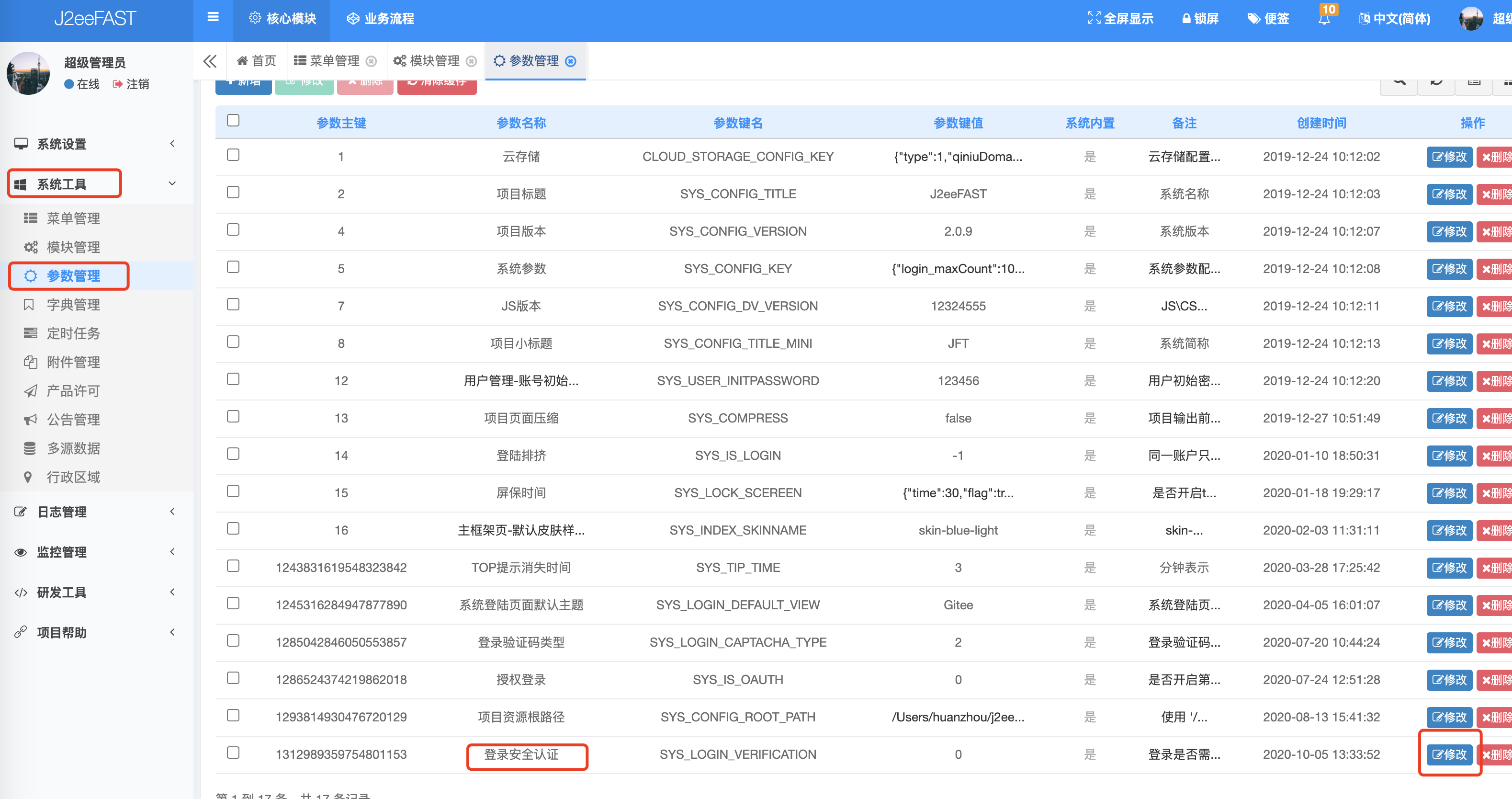Expand the 系统设置 sidebar section
This screenshot has width=1512, height=799.
(96, 144)
